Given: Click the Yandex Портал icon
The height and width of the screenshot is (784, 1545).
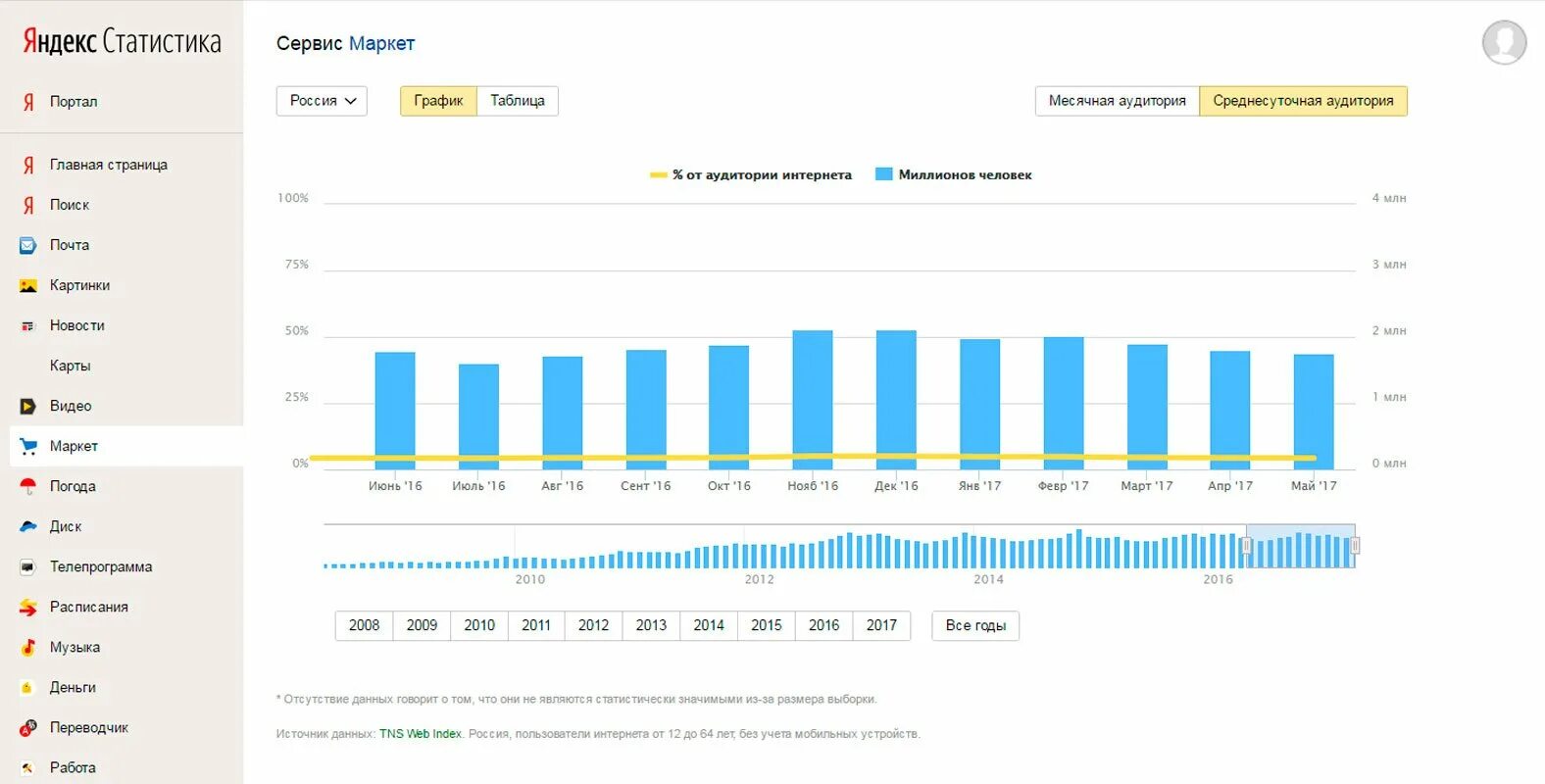Looking at the screenshot, I should click(x=28, y=102).
